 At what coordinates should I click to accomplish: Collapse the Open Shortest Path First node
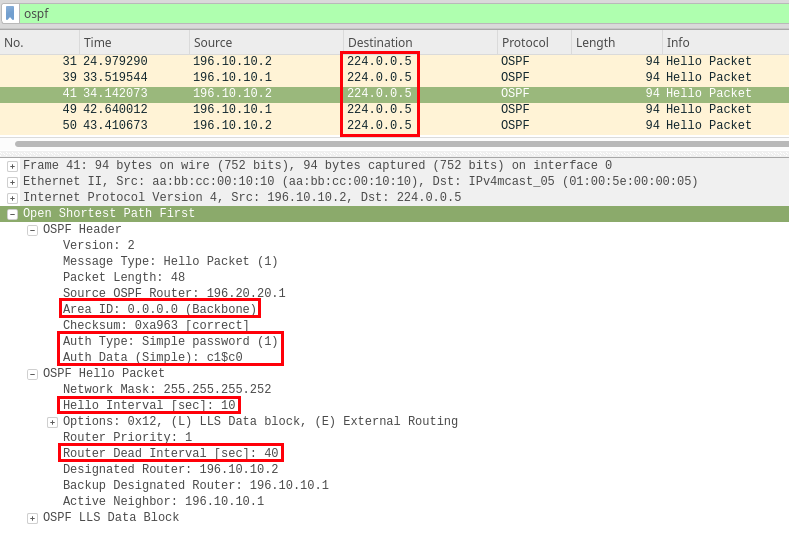coord(12,215)
